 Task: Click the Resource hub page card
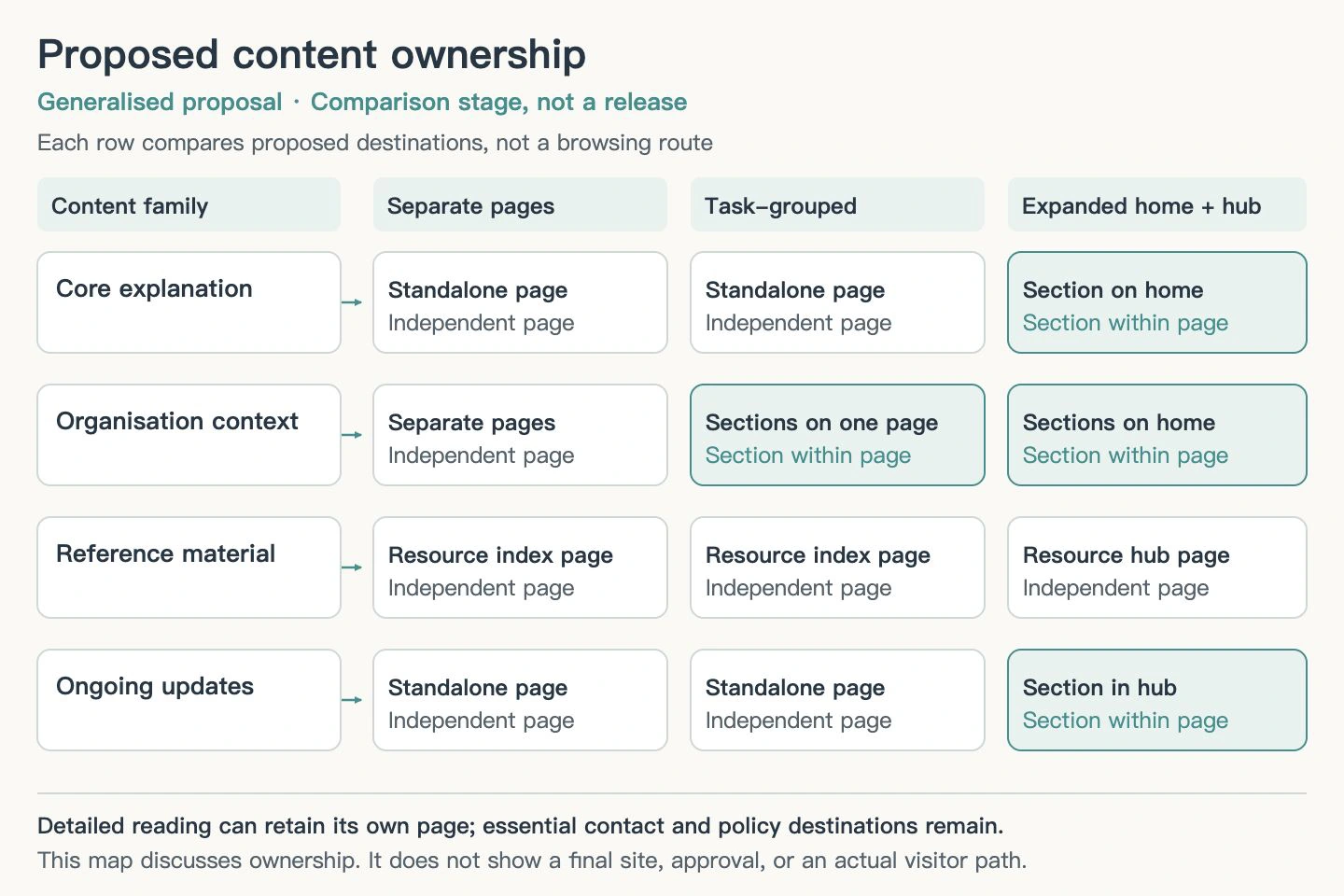pos(1156,567)
